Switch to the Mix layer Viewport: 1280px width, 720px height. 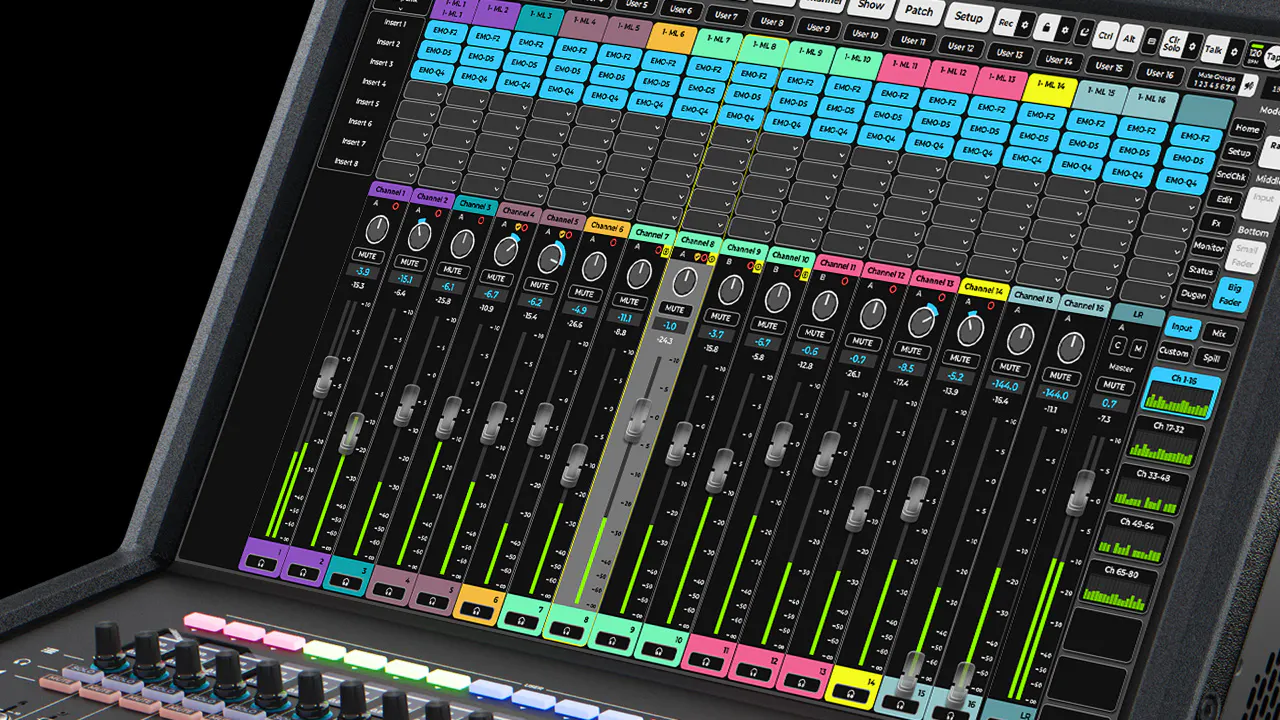[x=1219, y=334]
